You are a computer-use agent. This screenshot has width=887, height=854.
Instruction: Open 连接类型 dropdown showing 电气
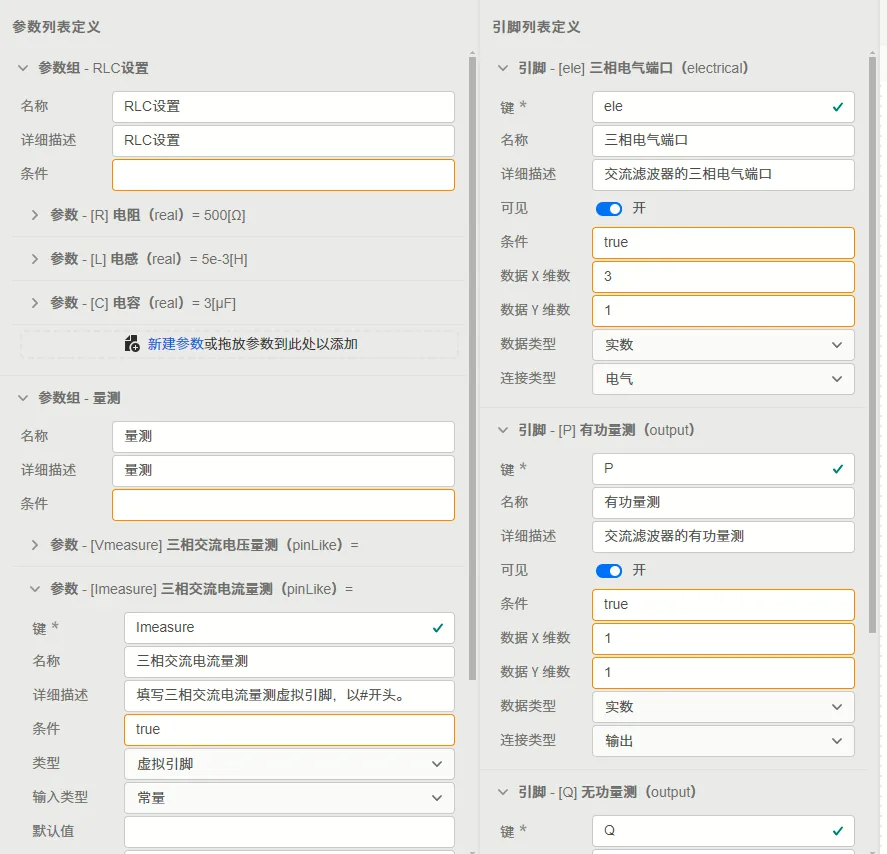click(x=723, y=378)
